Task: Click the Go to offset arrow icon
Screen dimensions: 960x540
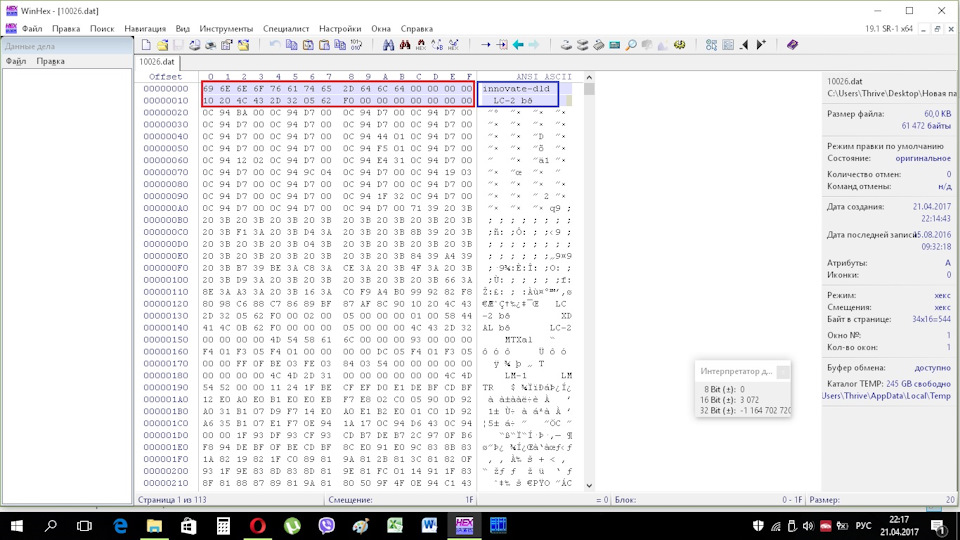Action: click(x=486, y=45)
